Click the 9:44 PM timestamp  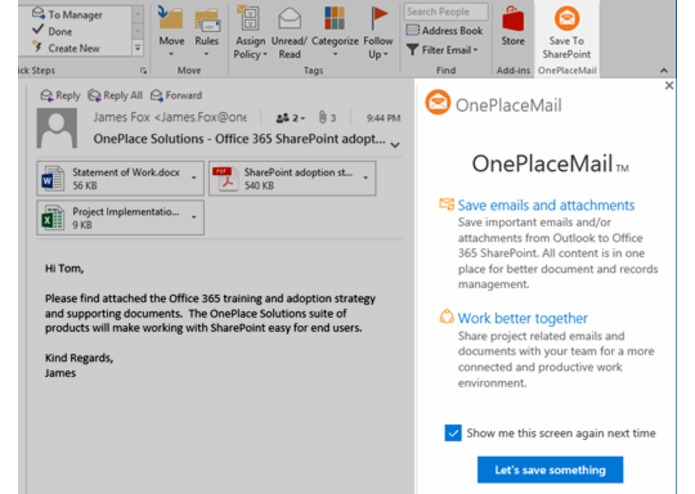tap(383, 118)
